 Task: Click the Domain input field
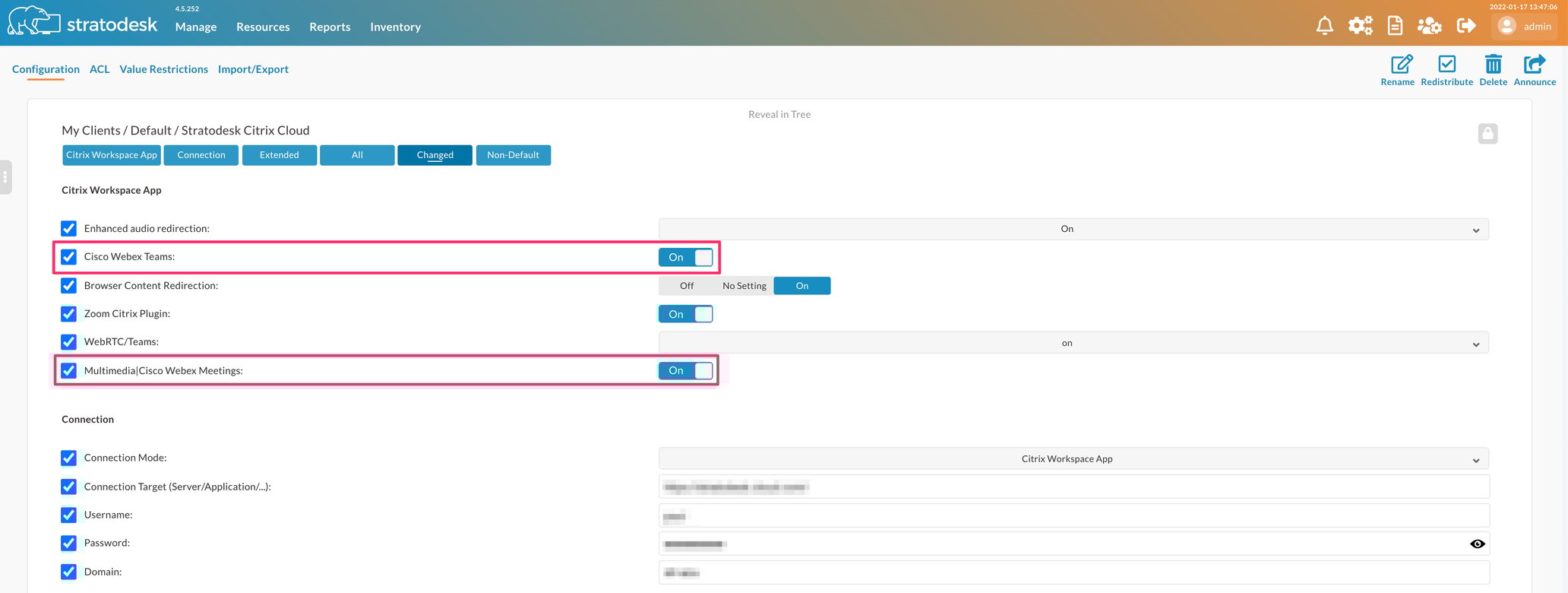tap(1073, 572)
